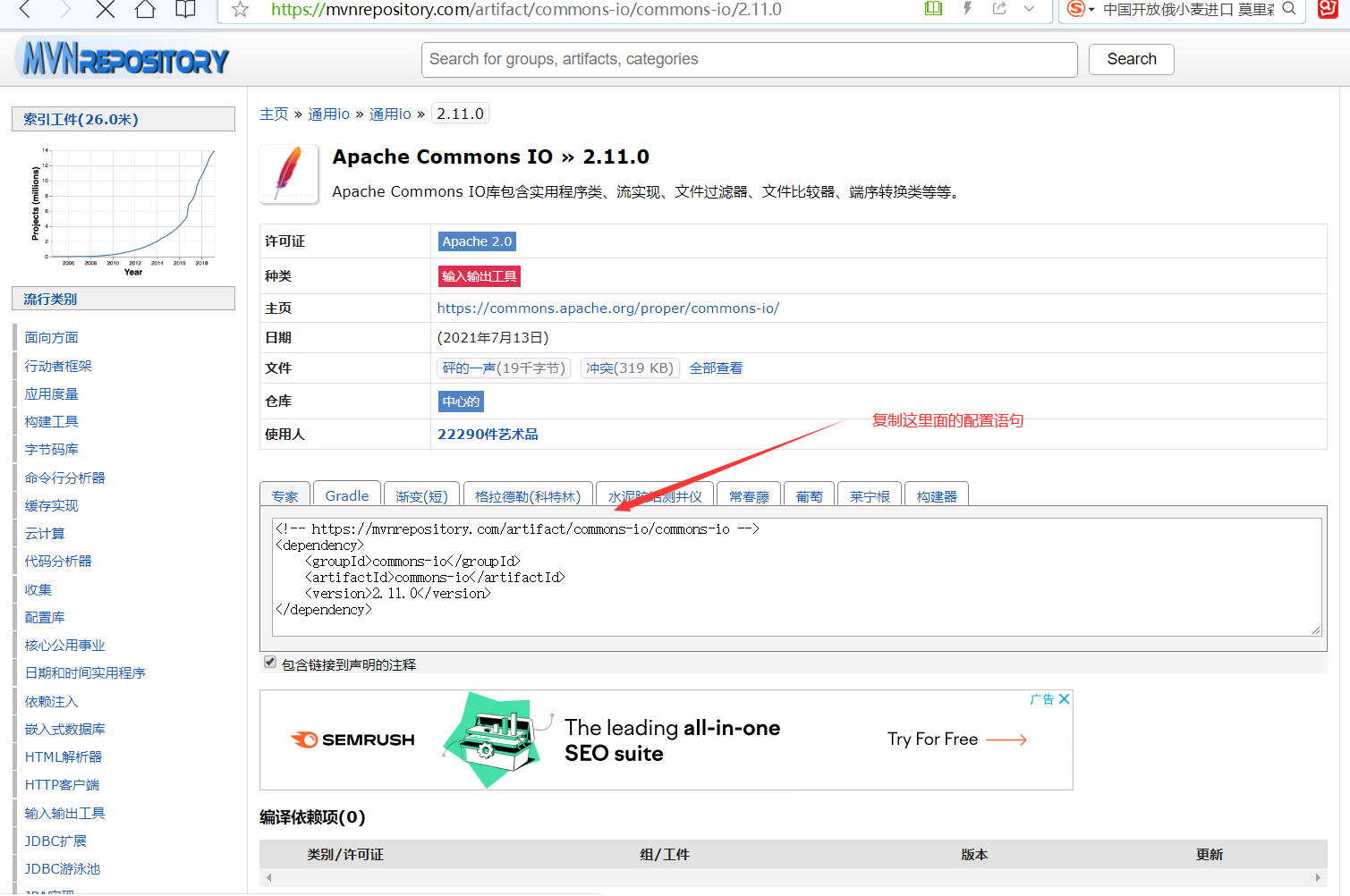Open JDBC扩展 category in sidebar
The width and height of the screenshot is (1350, 896).
55,841
